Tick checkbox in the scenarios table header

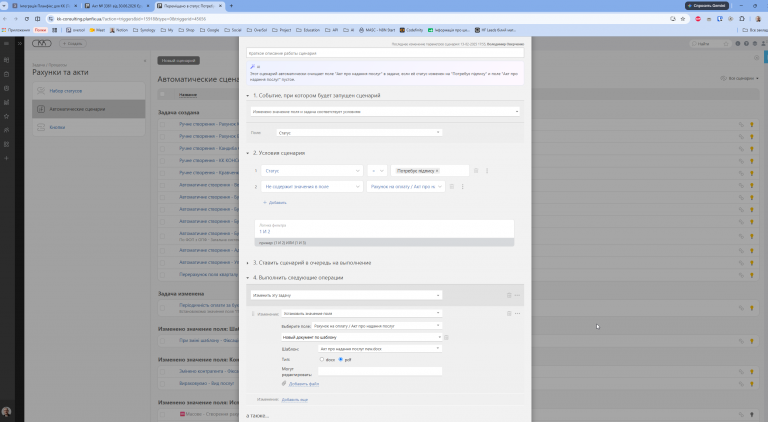(x=162, y=94)
